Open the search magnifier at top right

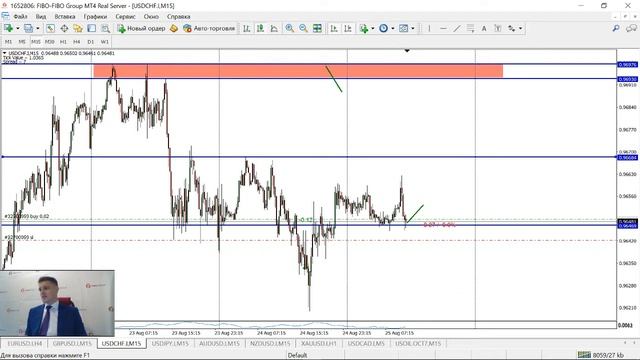[x=616, y=28]
